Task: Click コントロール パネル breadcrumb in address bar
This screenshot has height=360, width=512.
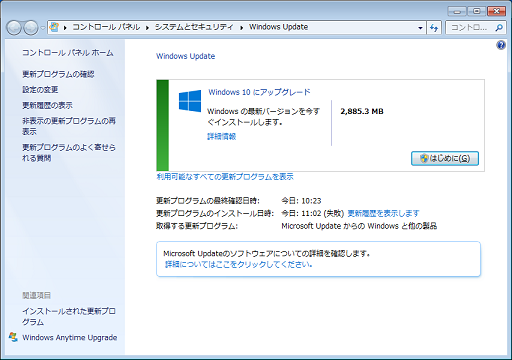Action: click(x=106, y=27)
